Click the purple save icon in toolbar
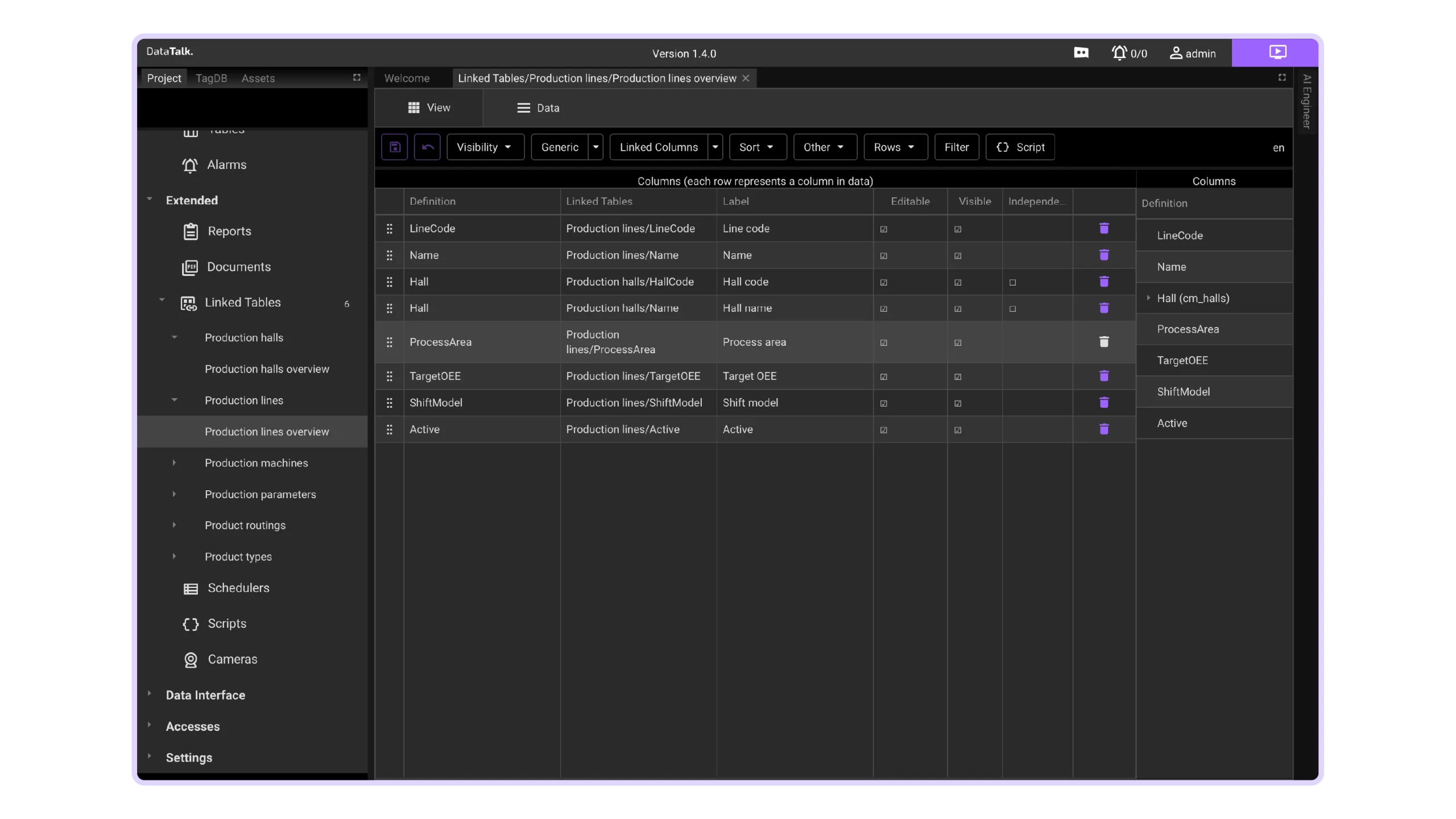The image size is (1456, 819). pos(394,147)
